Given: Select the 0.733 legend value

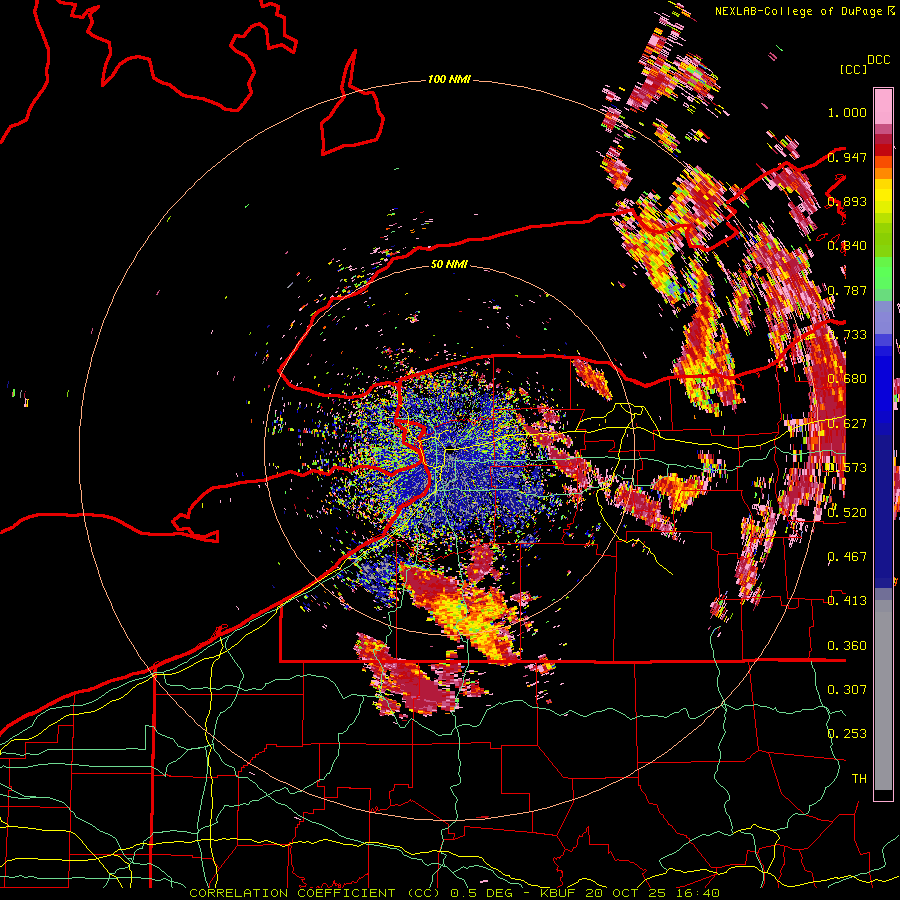Looking at the screenshot, I should pos(847,335).
